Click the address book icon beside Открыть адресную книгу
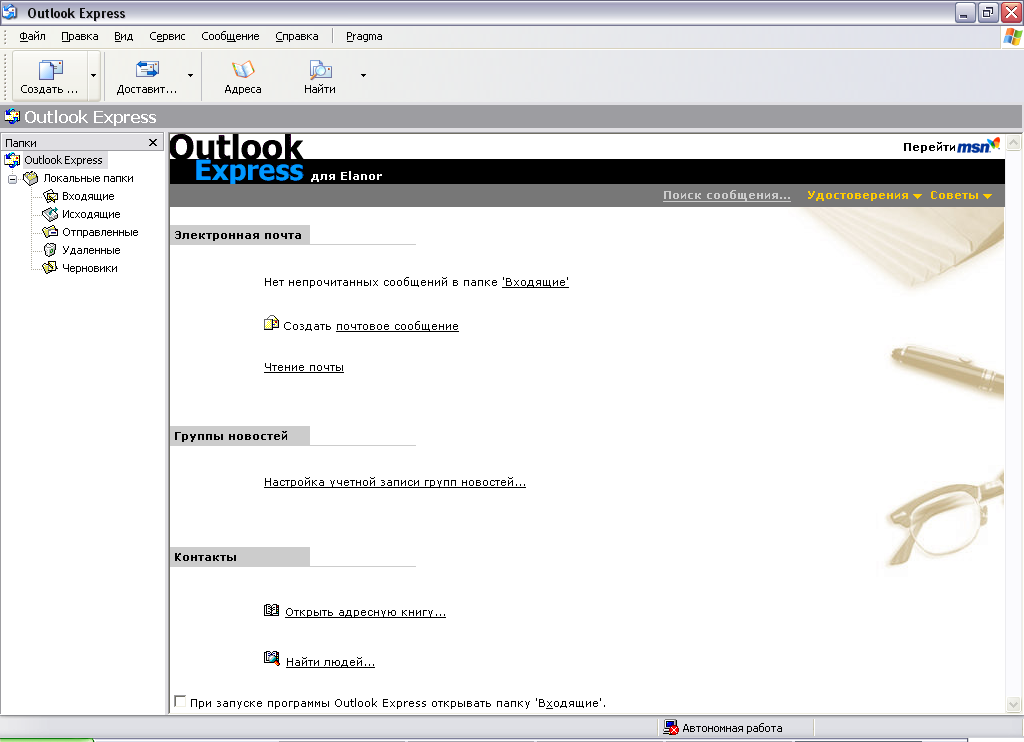Image resolution: width=1024 pixels, height=742 pixels. click(271, 610)
